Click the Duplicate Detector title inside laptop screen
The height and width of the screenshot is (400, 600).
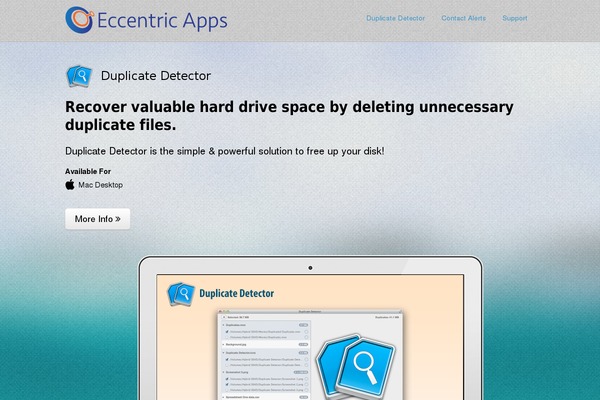236,294
